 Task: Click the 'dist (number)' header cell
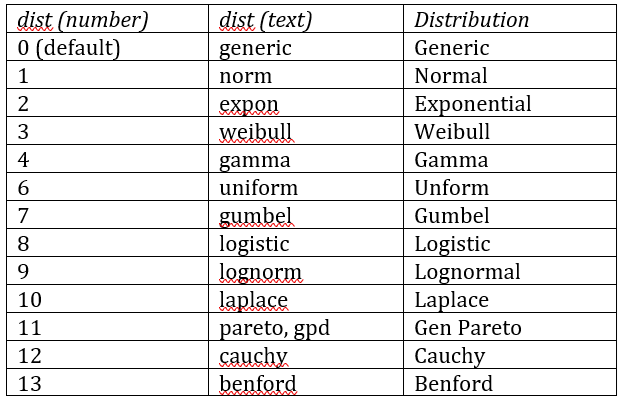click(x=107, y=19)
